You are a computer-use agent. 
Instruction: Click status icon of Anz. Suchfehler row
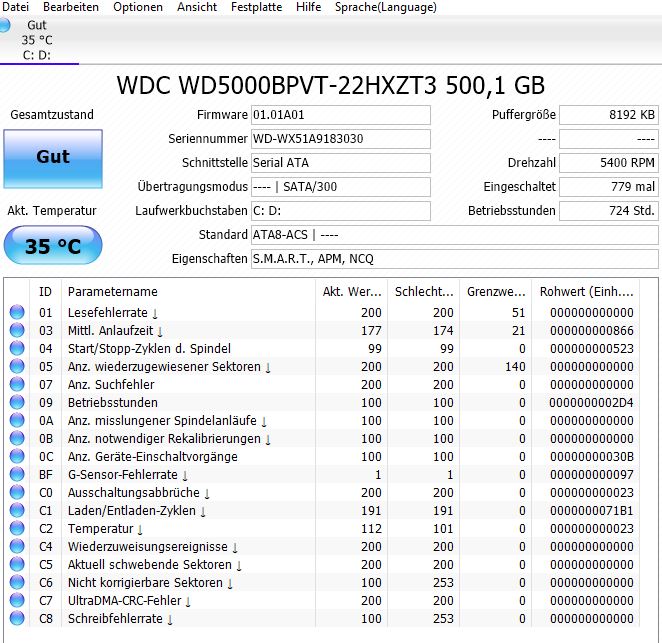tap(17, 384)
